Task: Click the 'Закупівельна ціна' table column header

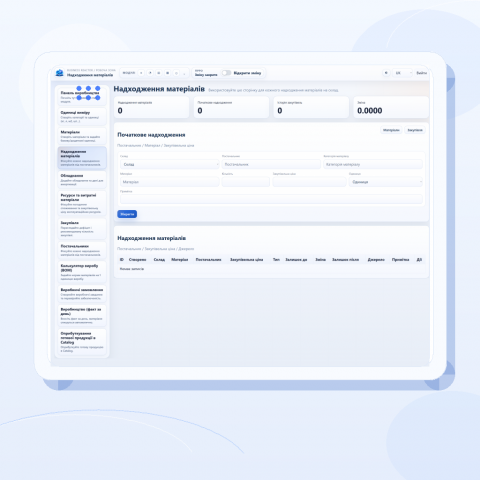Action: tap(247, 260)
